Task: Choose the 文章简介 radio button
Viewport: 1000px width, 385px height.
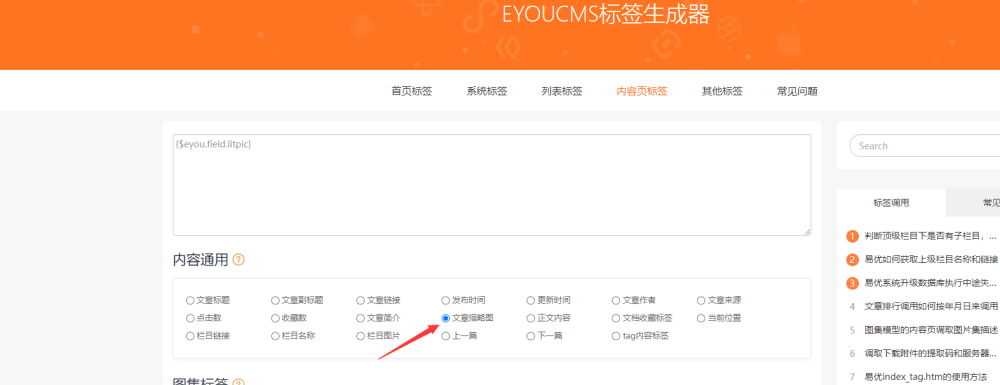Action: click(360, 318)
